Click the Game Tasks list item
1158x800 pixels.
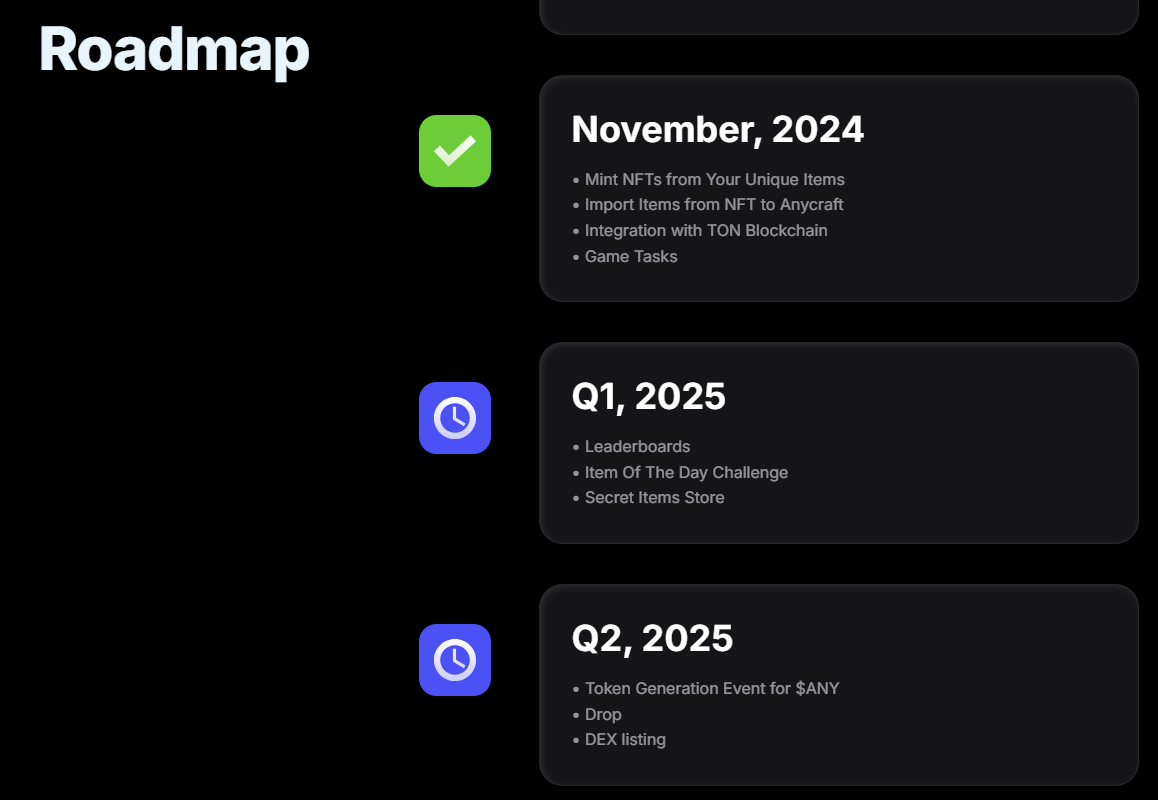click(631, 257)
